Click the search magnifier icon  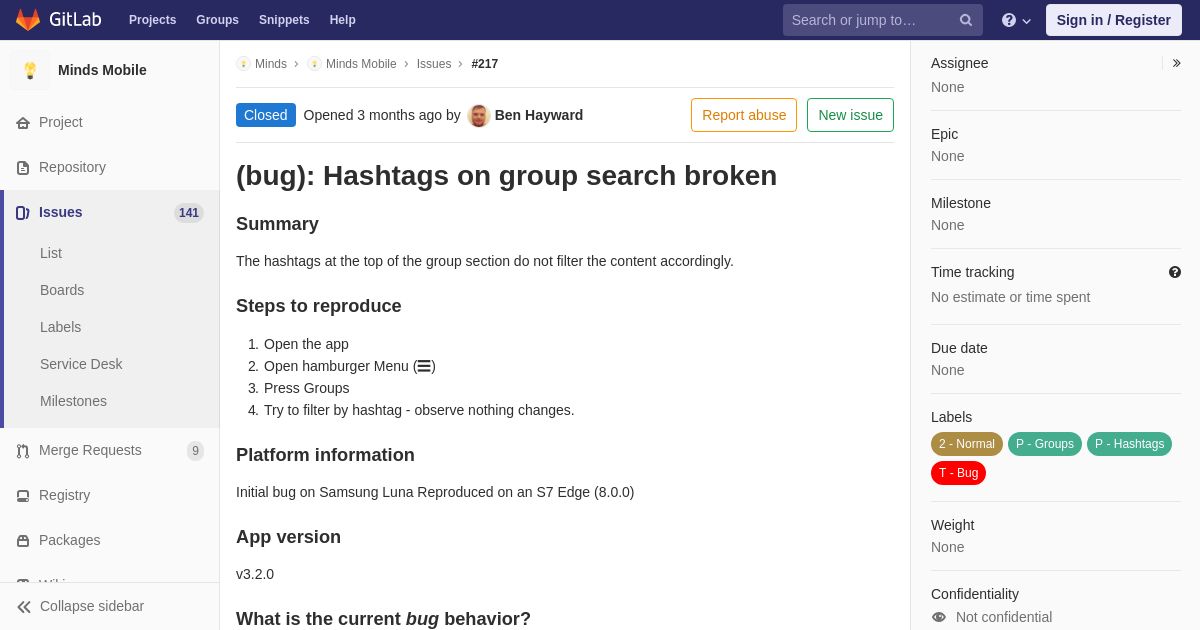965,20
